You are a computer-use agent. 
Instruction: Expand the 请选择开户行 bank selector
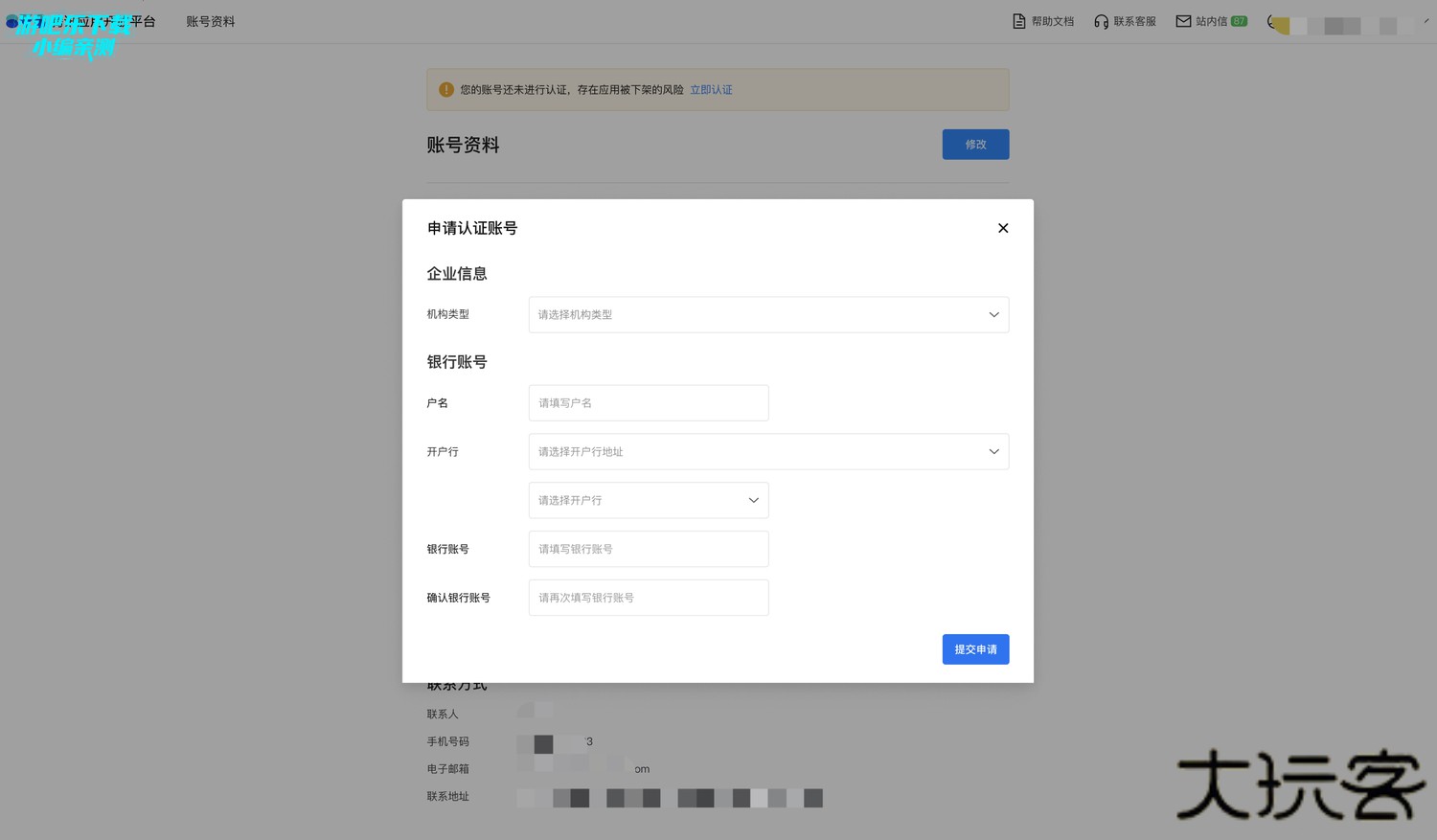(x=648, y=501)
